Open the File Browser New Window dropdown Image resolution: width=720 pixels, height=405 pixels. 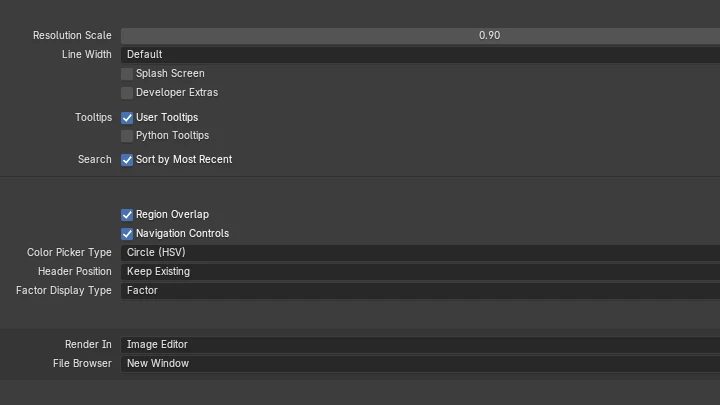point(420,363)
